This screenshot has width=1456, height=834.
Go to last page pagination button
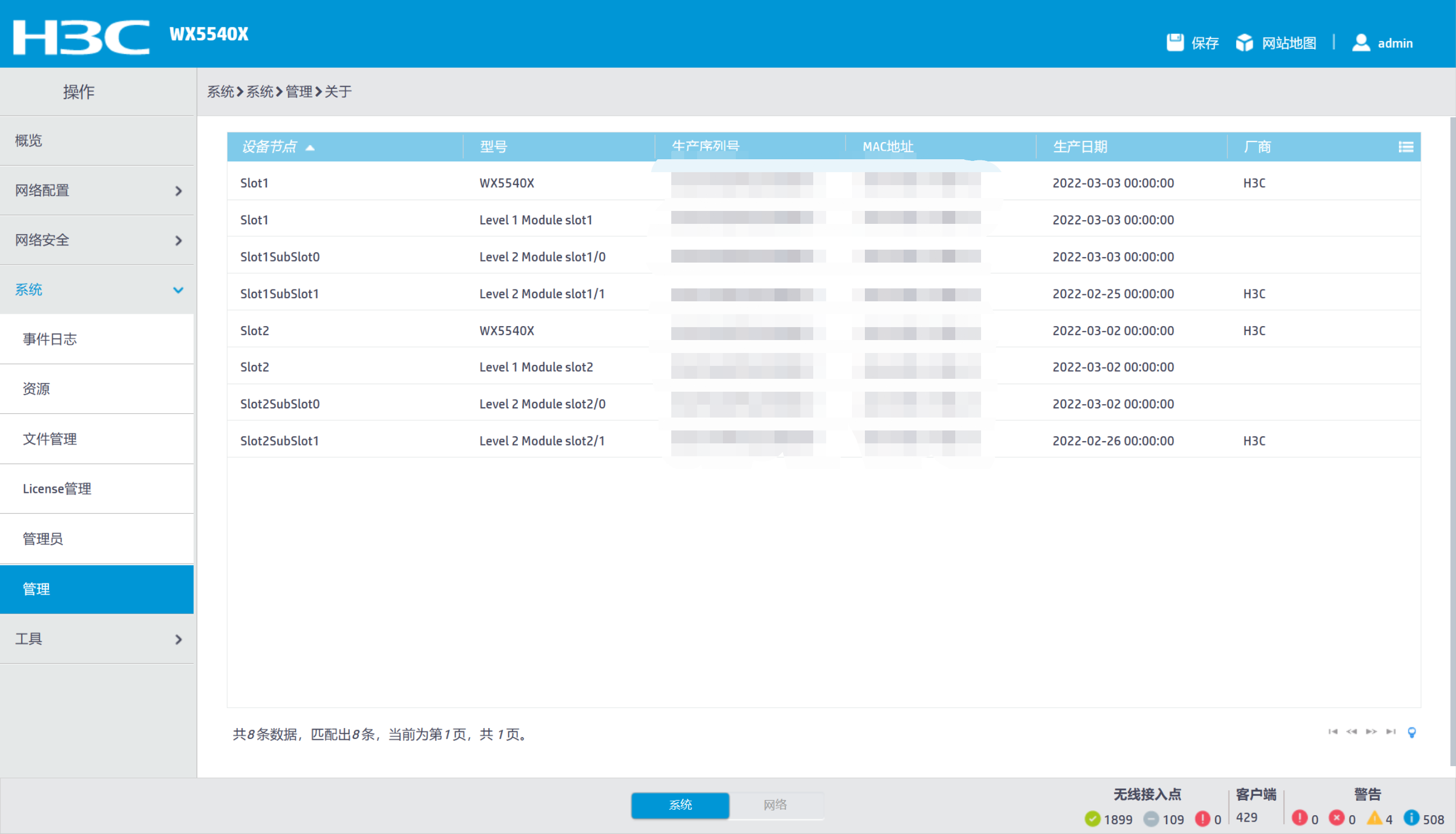1390,731
